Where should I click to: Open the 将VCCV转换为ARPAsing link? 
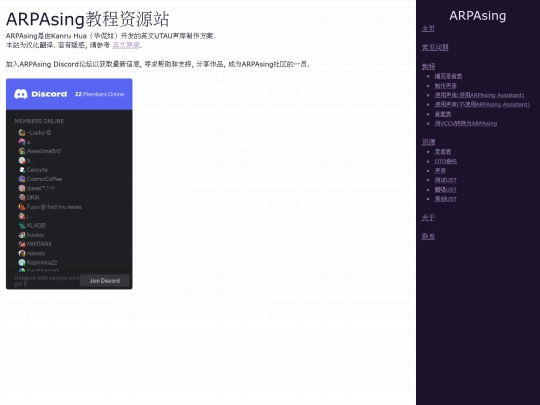click(466, 123)
